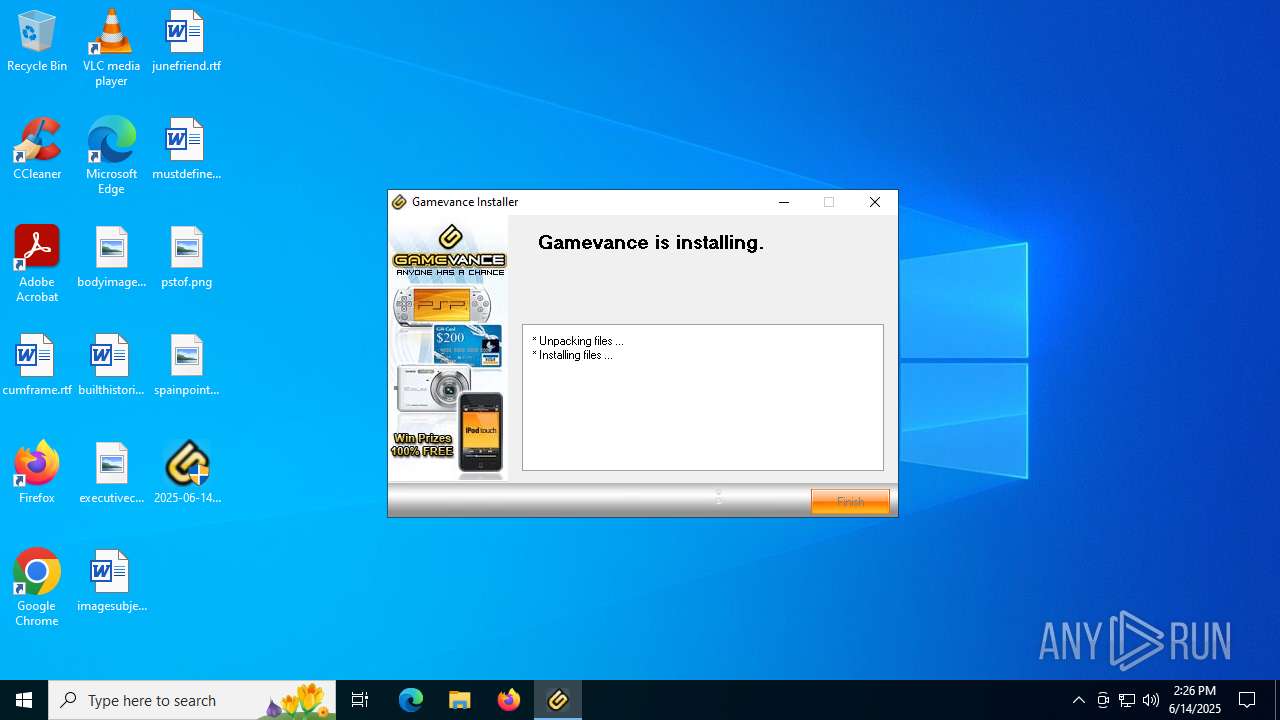Launch the Firefox desktop shortcut
The width and height of the screenshot is (1280, 720).
37,472
